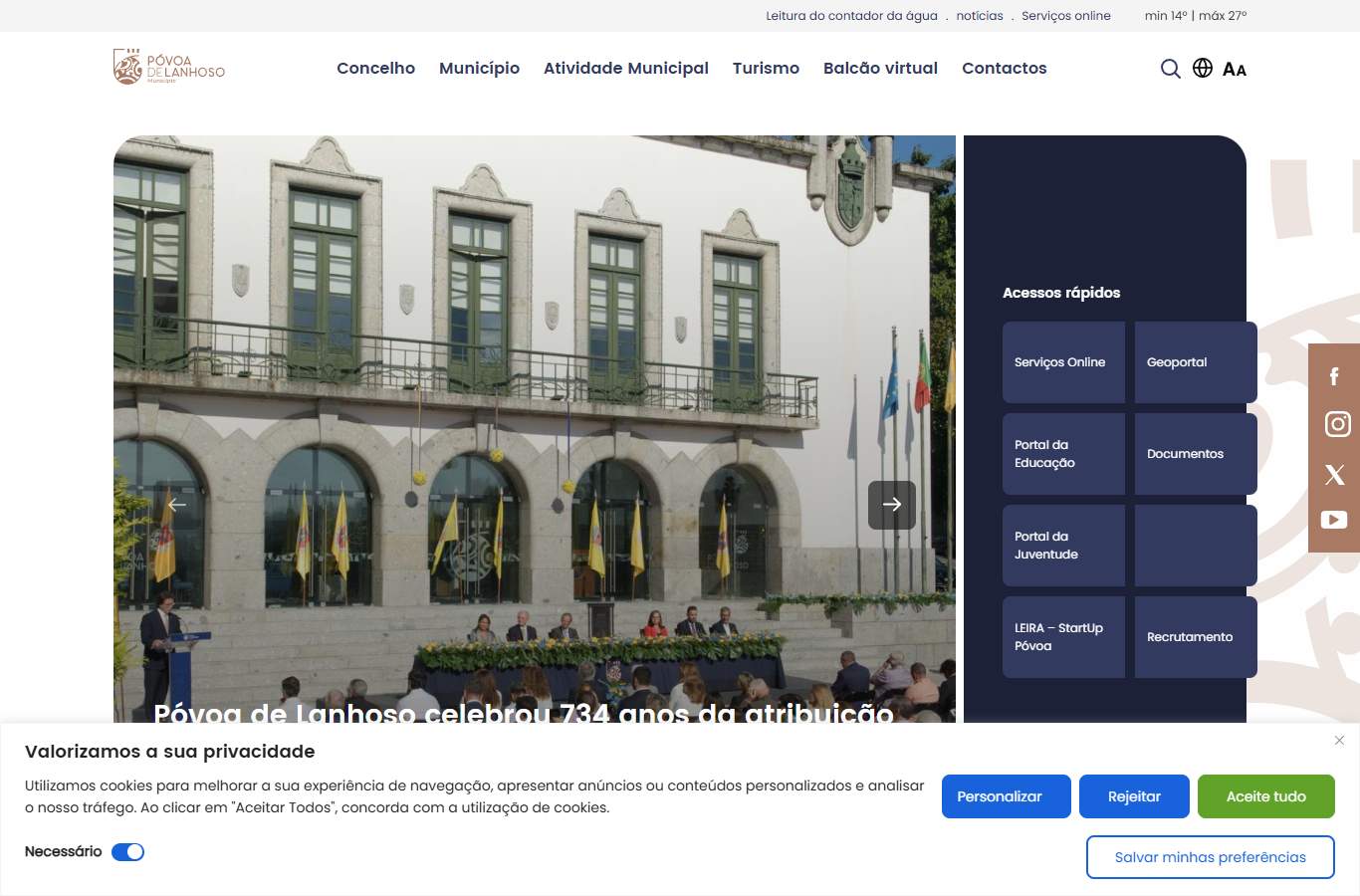Screen dimensions: 1360x896
Task: Open the Atividade Municipal menu
Action: click(626, 69)
